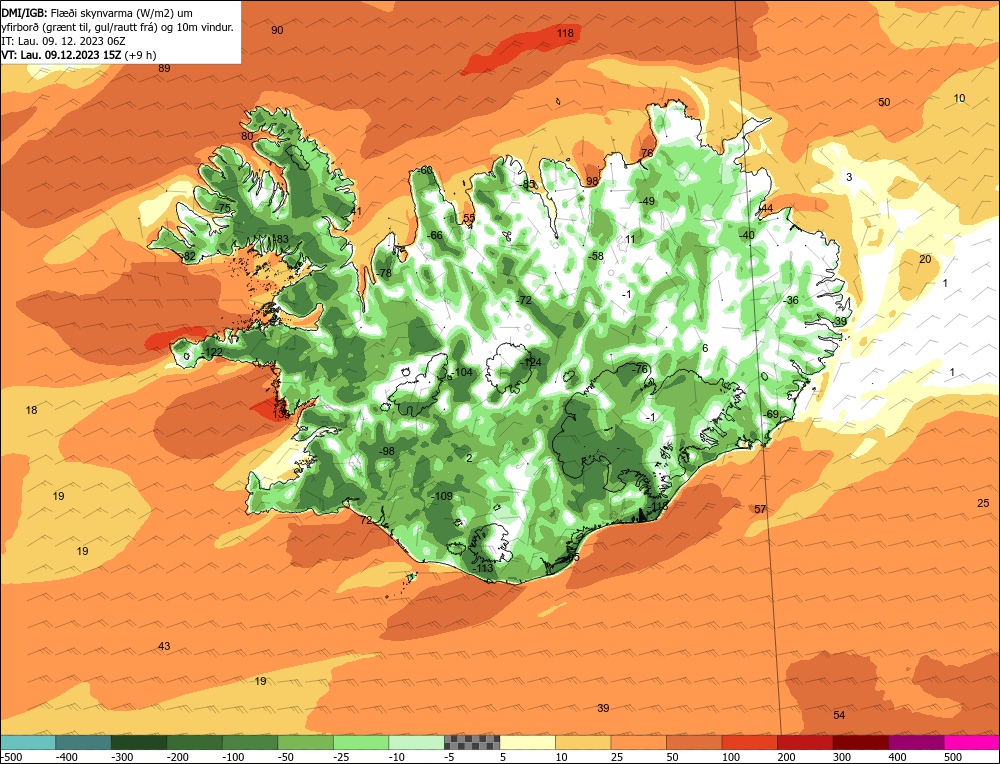This screenshot has width=1000, height=764.
Task: Click the 54 value in the southeast ocean
Action: [839, 715]
